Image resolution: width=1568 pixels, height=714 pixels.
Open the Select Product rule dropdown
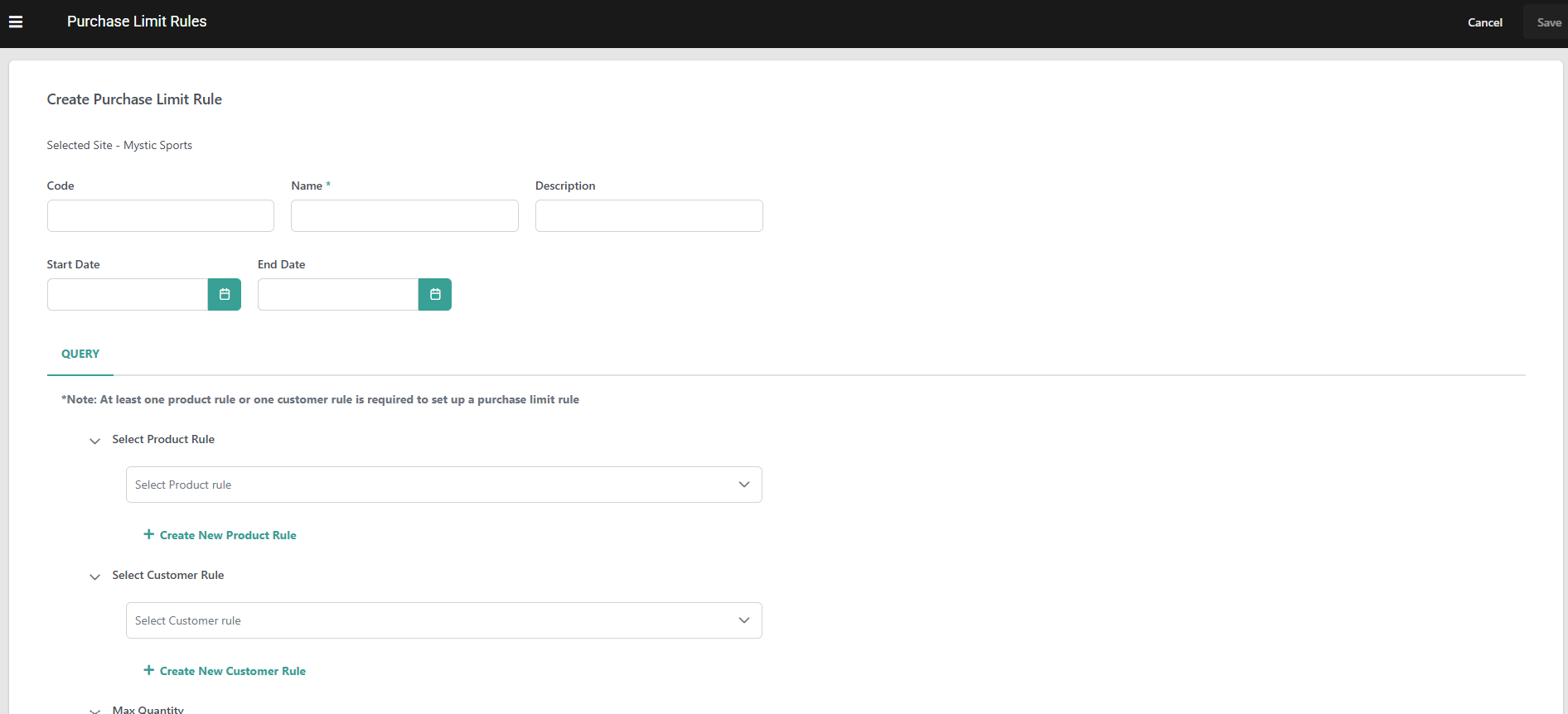[444, 485]
